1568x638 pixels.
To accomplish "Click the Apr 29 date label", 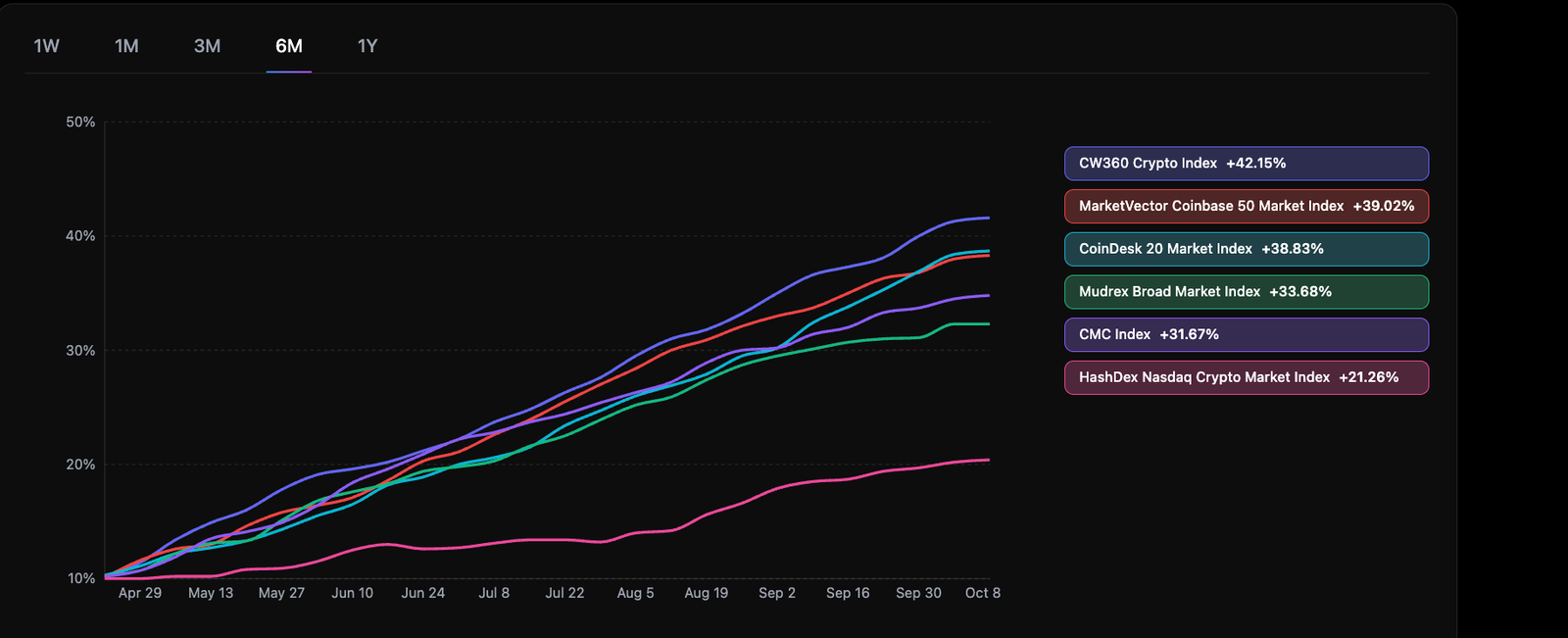I will (140, 593).
